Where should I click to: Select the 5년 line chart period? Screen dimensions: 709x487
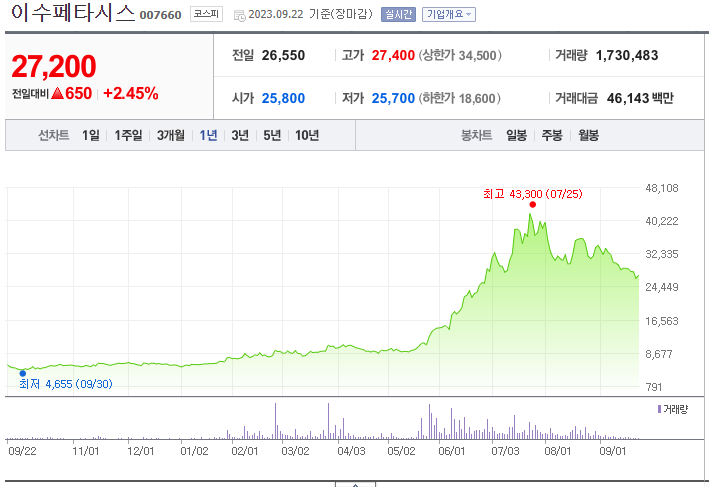pyautogui.click(x=272, y=135)
